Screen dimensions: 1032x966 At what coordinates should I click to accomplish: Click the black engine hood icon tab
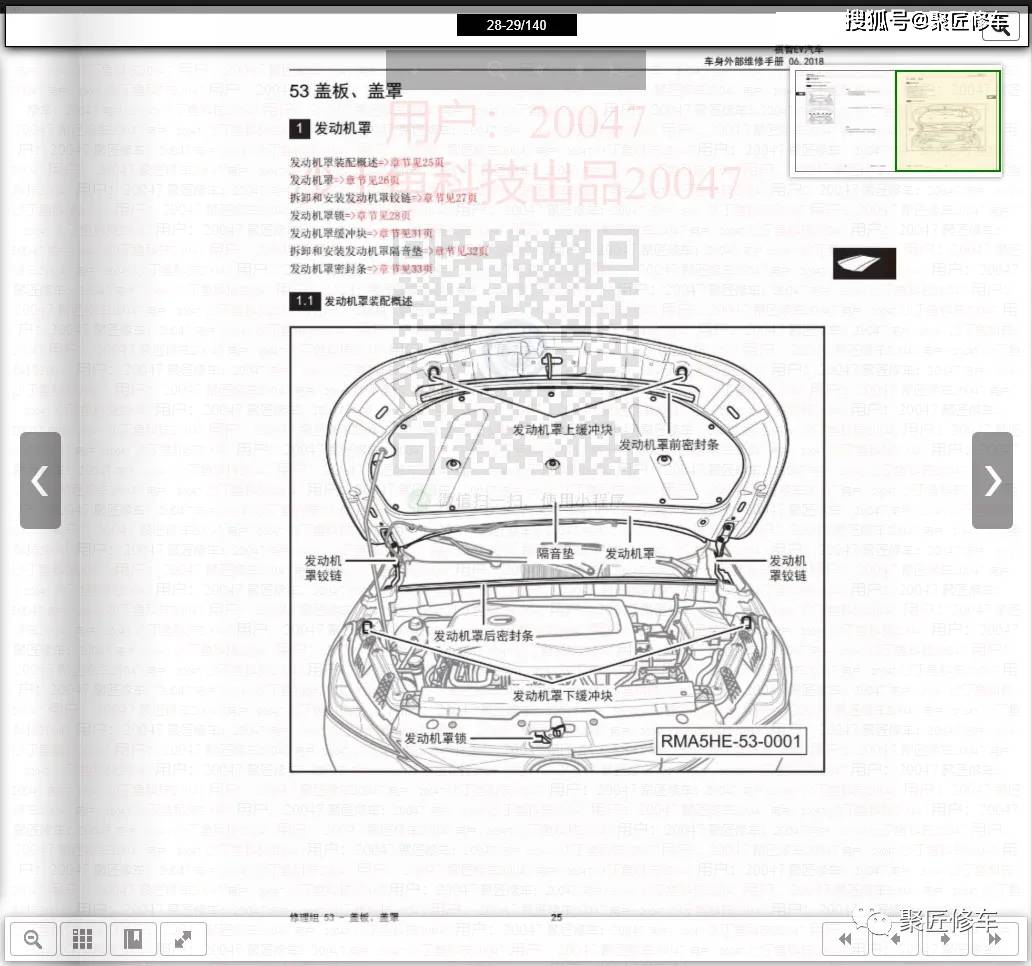click(x=864, y=263)
